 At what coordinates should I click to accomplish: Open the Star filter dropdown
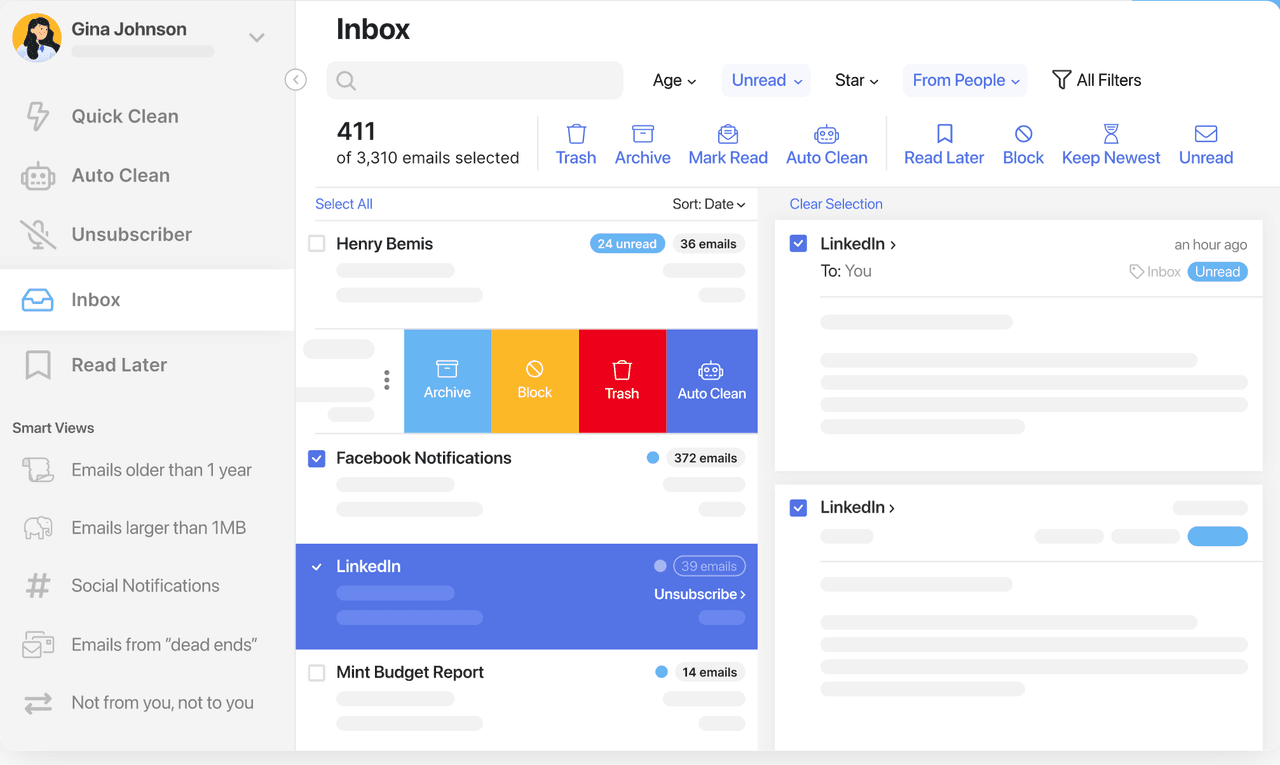pos(857,80)
